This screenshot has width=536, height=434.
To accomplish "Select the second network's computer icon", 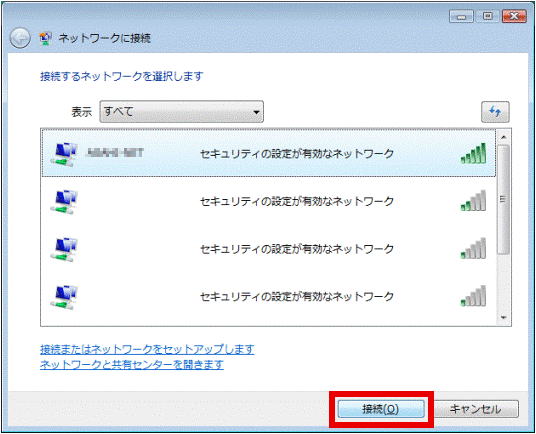I will (x=64, y=201).
